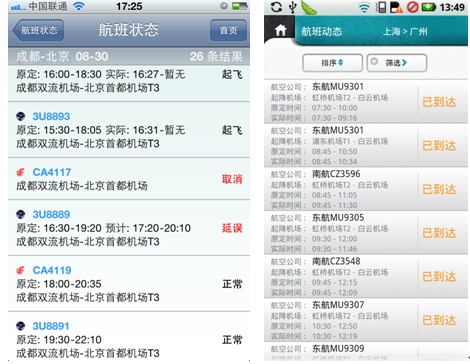Open flight CA4117 details

point(129,179)
